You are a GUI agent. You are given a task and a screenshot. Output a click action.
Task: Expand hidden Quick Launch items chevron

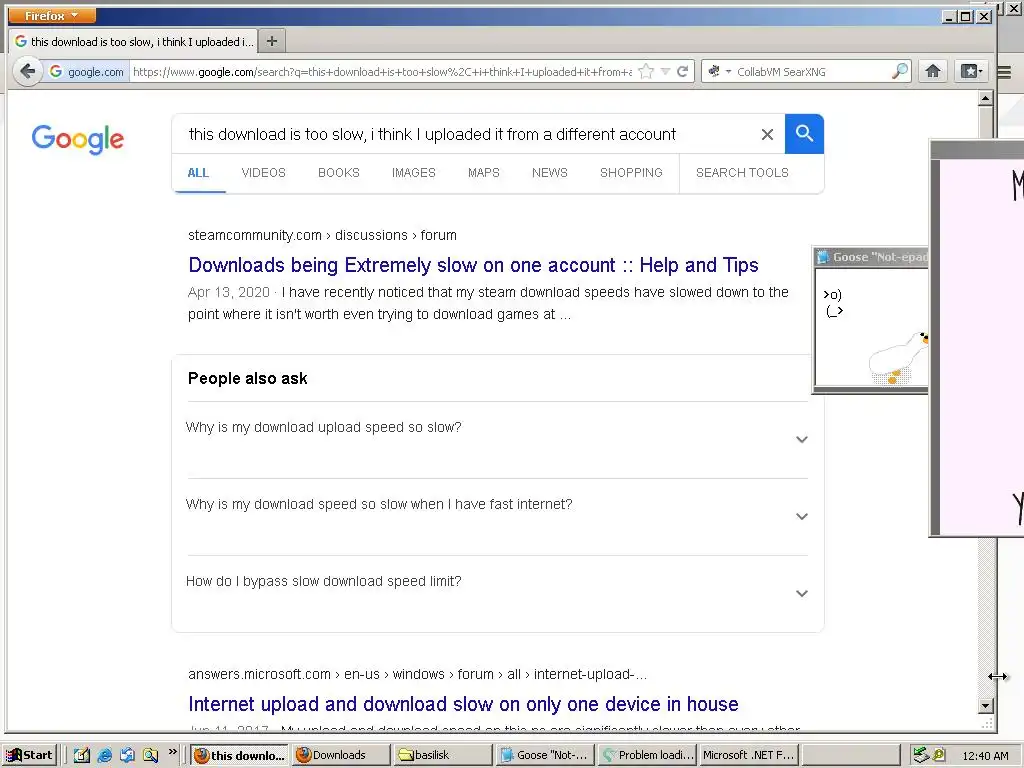(172, 752)
